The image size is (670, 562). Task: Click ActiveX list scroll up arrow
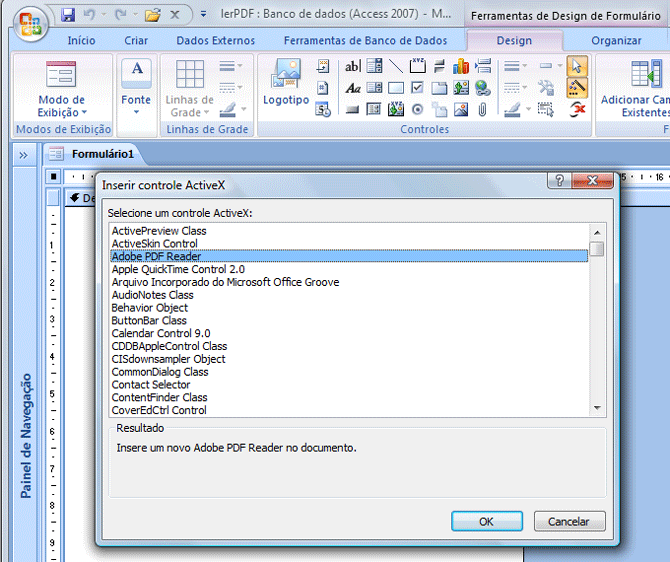click(x=597, y=232)
